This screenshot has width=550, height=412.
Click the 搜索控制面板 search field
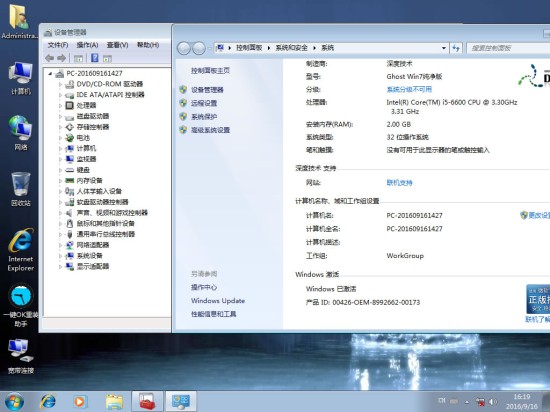pos(509,48)
